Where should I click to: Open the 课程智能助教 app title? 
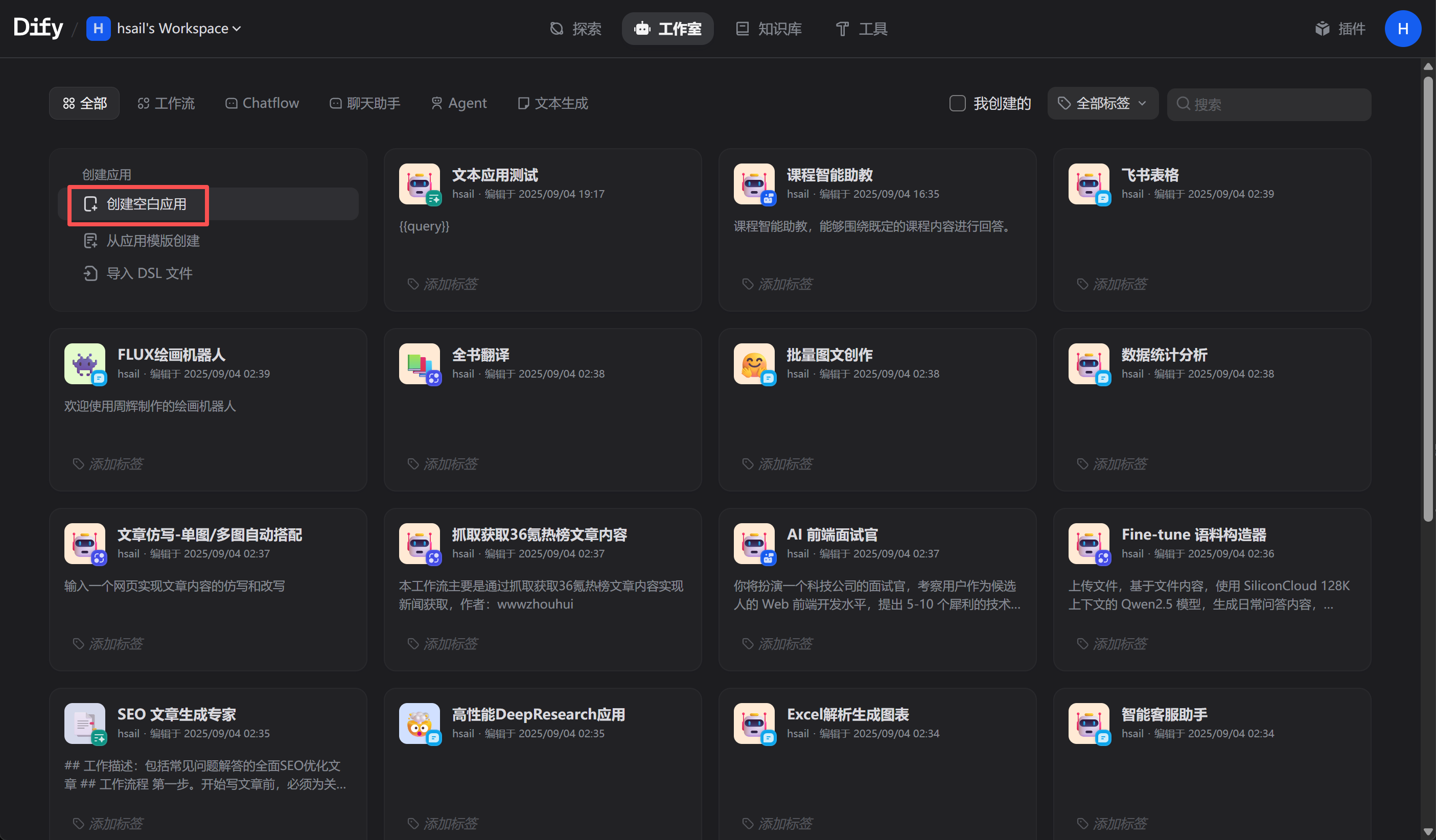tap(830, 175)
